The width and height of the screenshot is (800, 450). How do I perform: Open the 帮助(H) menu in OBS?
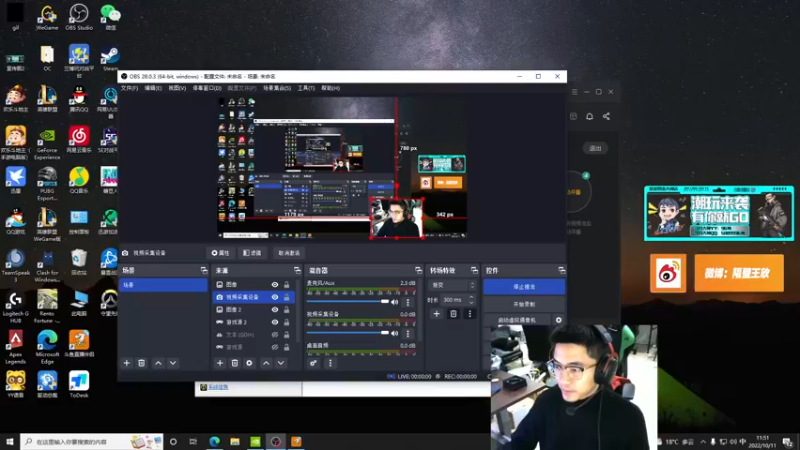(x=331, y=88)
